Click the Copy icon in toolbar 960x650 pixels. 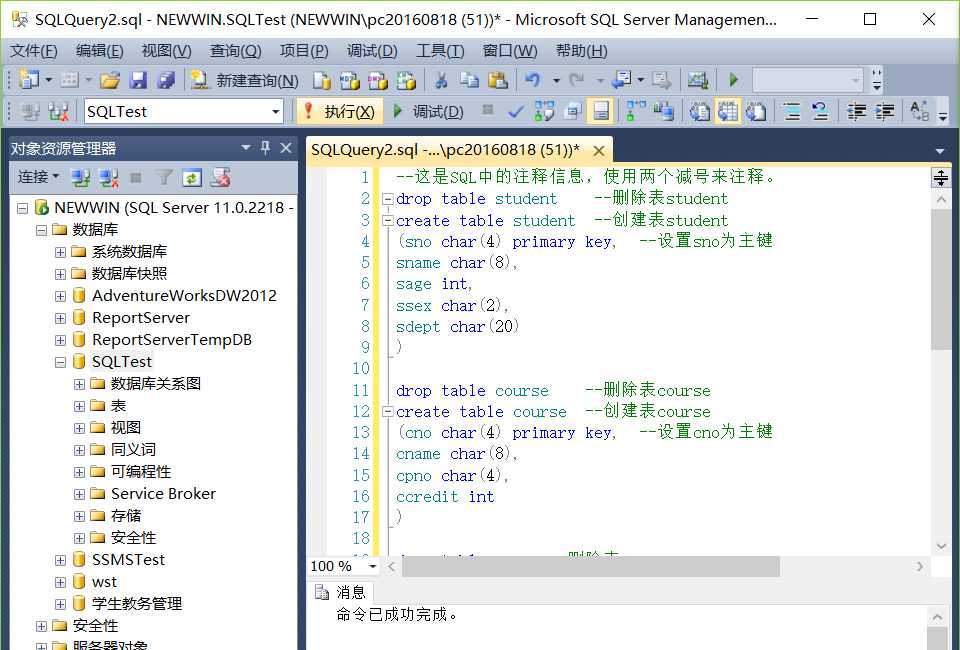click(x=469, y=80)
